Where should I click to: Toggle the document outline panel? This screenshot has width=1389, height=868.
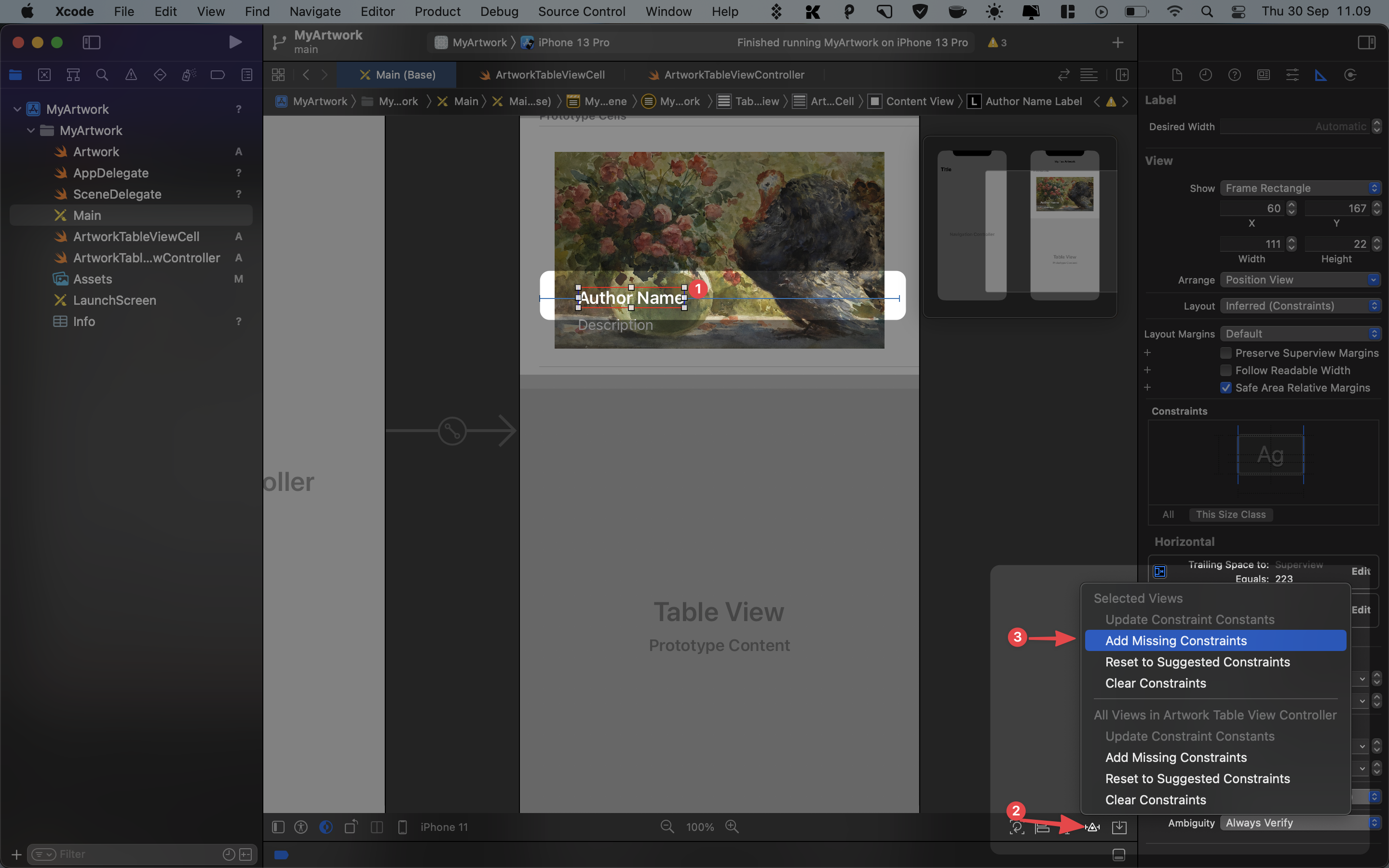point(278,827)
